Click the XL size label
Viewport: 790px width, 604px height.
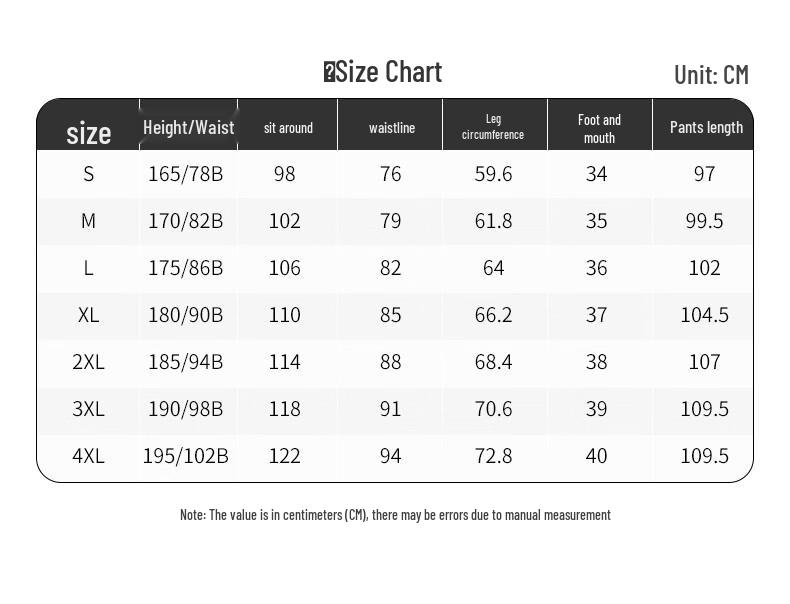(89, 315)
